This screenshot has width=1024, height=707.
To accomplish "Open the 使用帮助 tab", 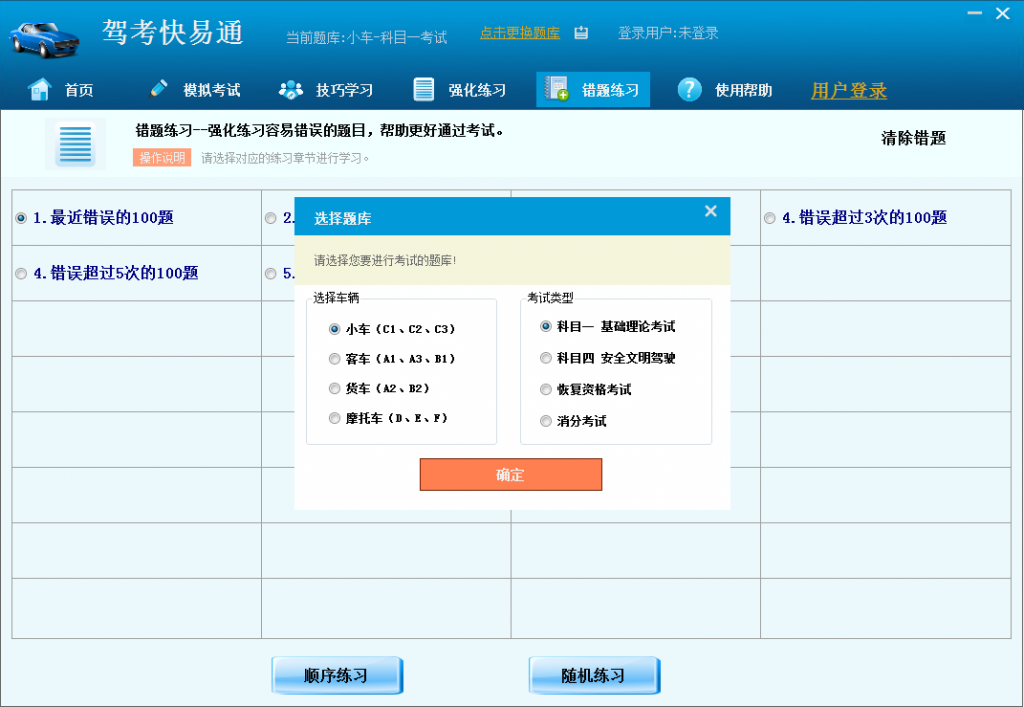I will [x=743, y=90].
